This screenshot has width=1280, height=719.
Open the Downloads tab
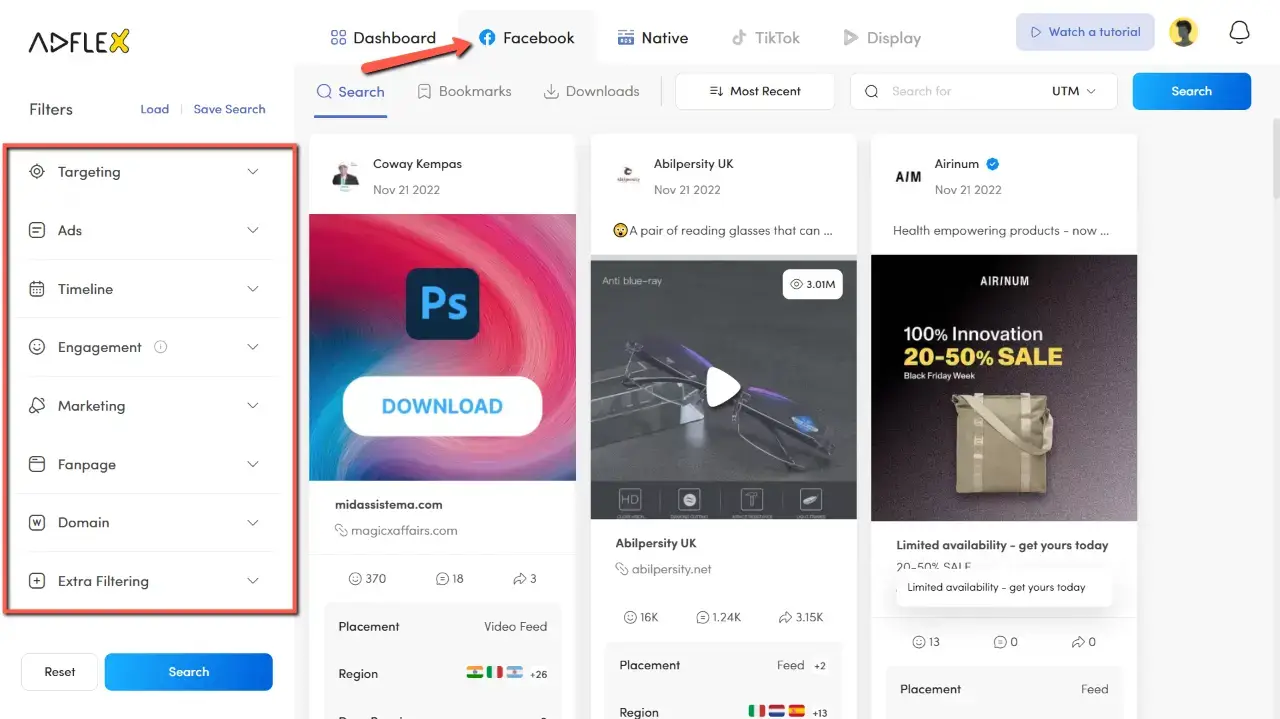591,90
